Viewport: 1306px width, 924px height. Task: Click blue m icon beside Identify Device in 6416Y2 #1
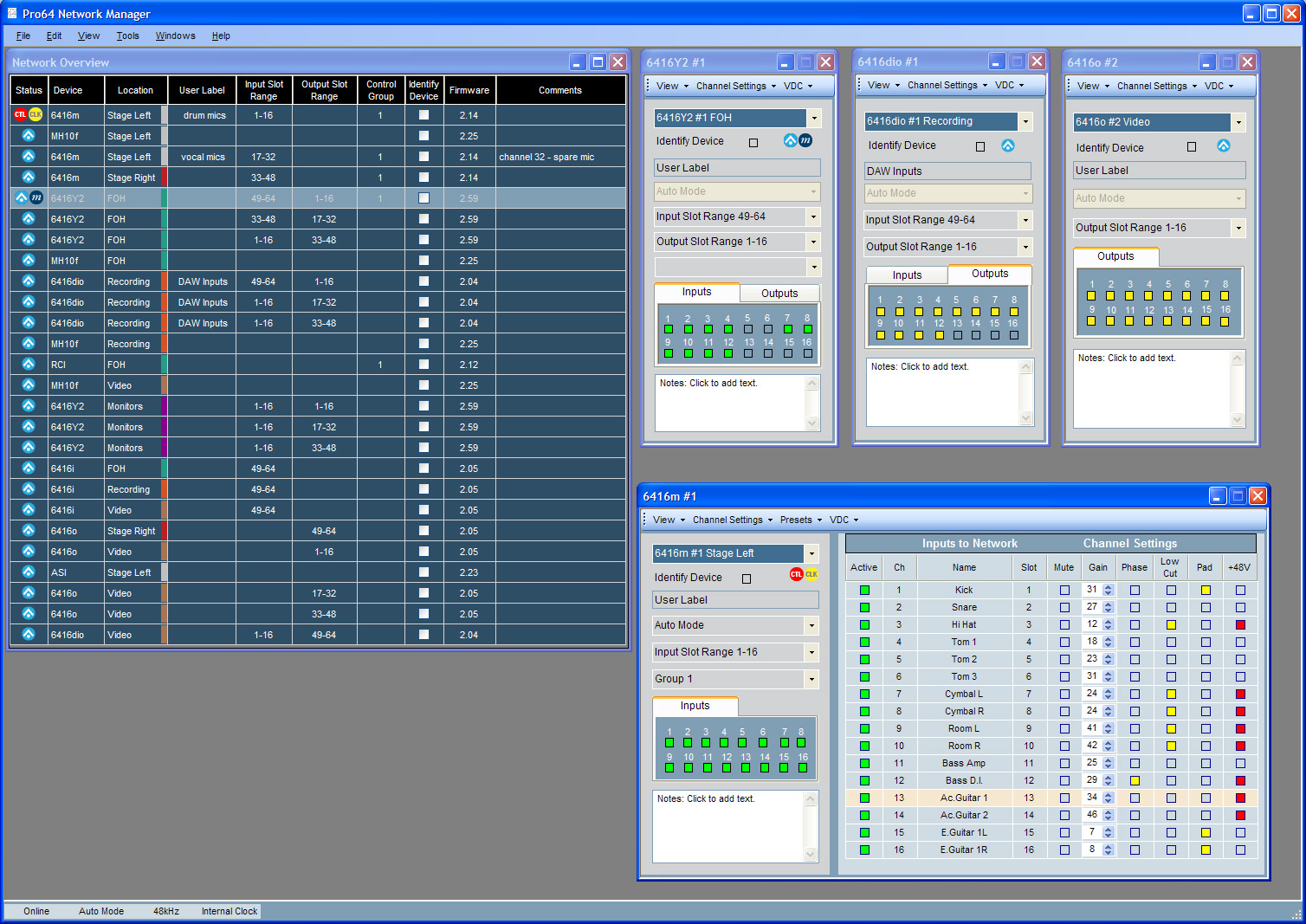(805, 140)
